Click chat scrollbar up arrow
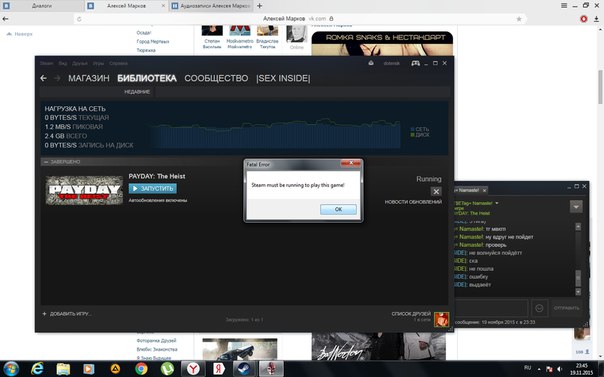Viewport: 604px width, 377px height. 578,227
